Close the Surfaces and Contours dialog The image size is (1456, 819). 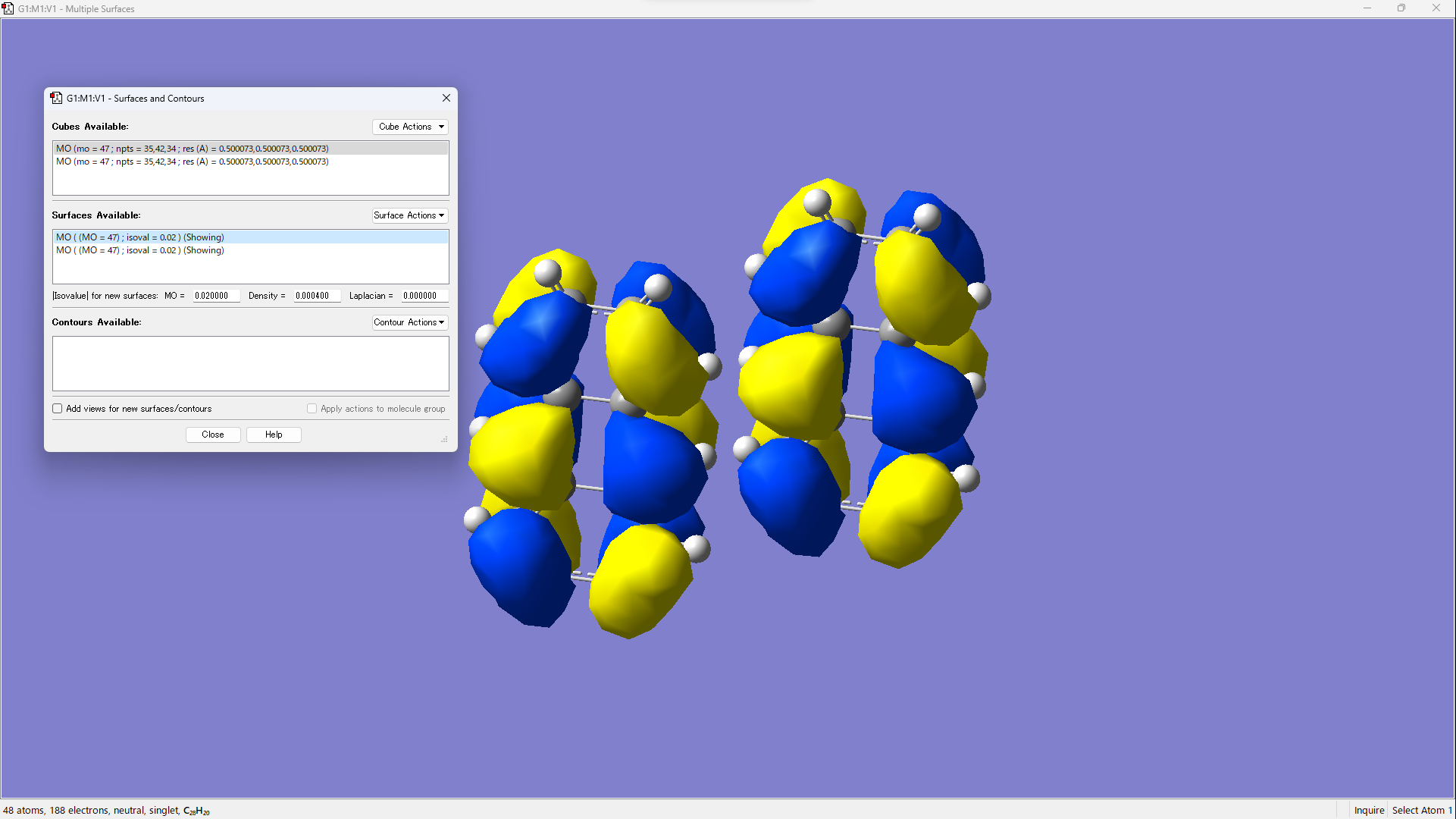pyautogui.click(x=446, y=98)
